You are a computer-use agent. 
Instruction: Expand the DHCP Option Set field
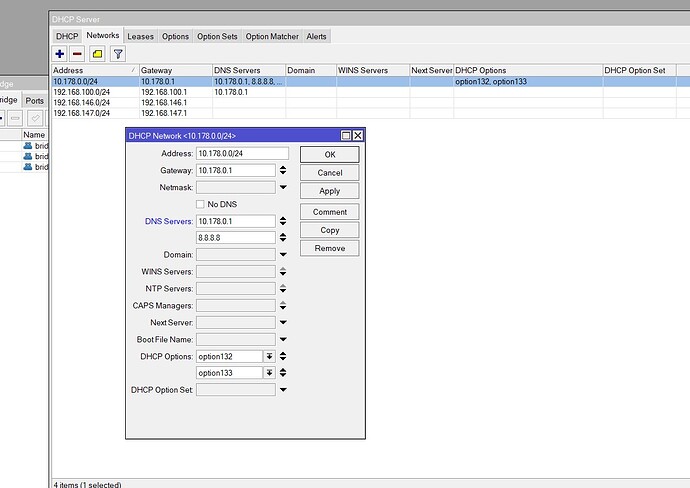click(x=283, y=390)
